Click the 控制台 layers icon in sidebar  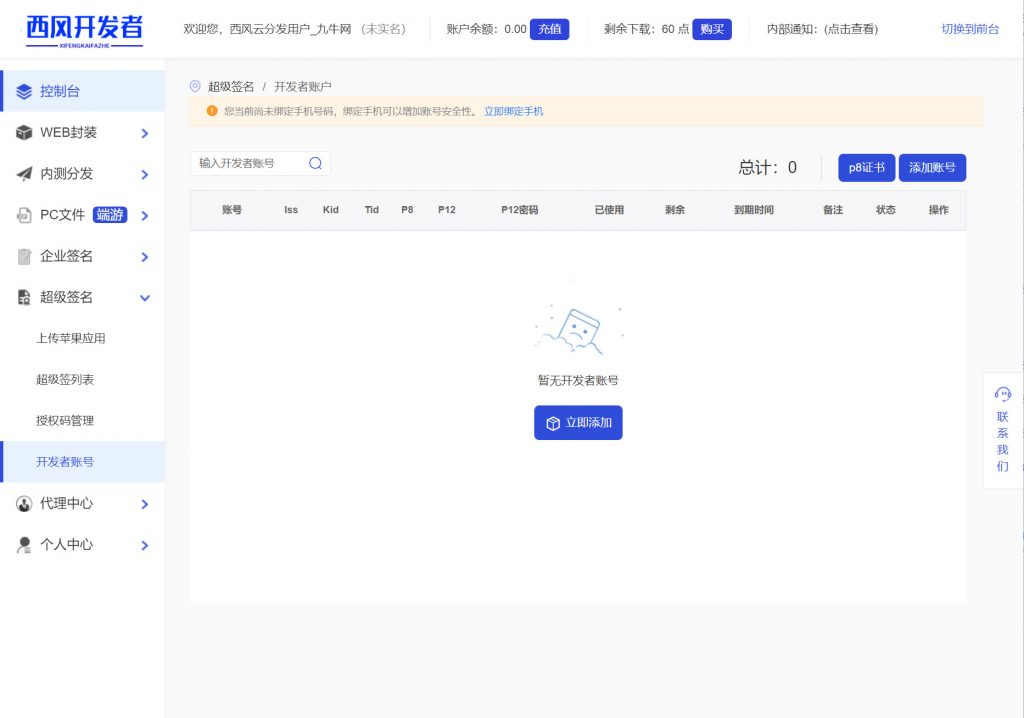pyautogui.click(x=24, y=91)
